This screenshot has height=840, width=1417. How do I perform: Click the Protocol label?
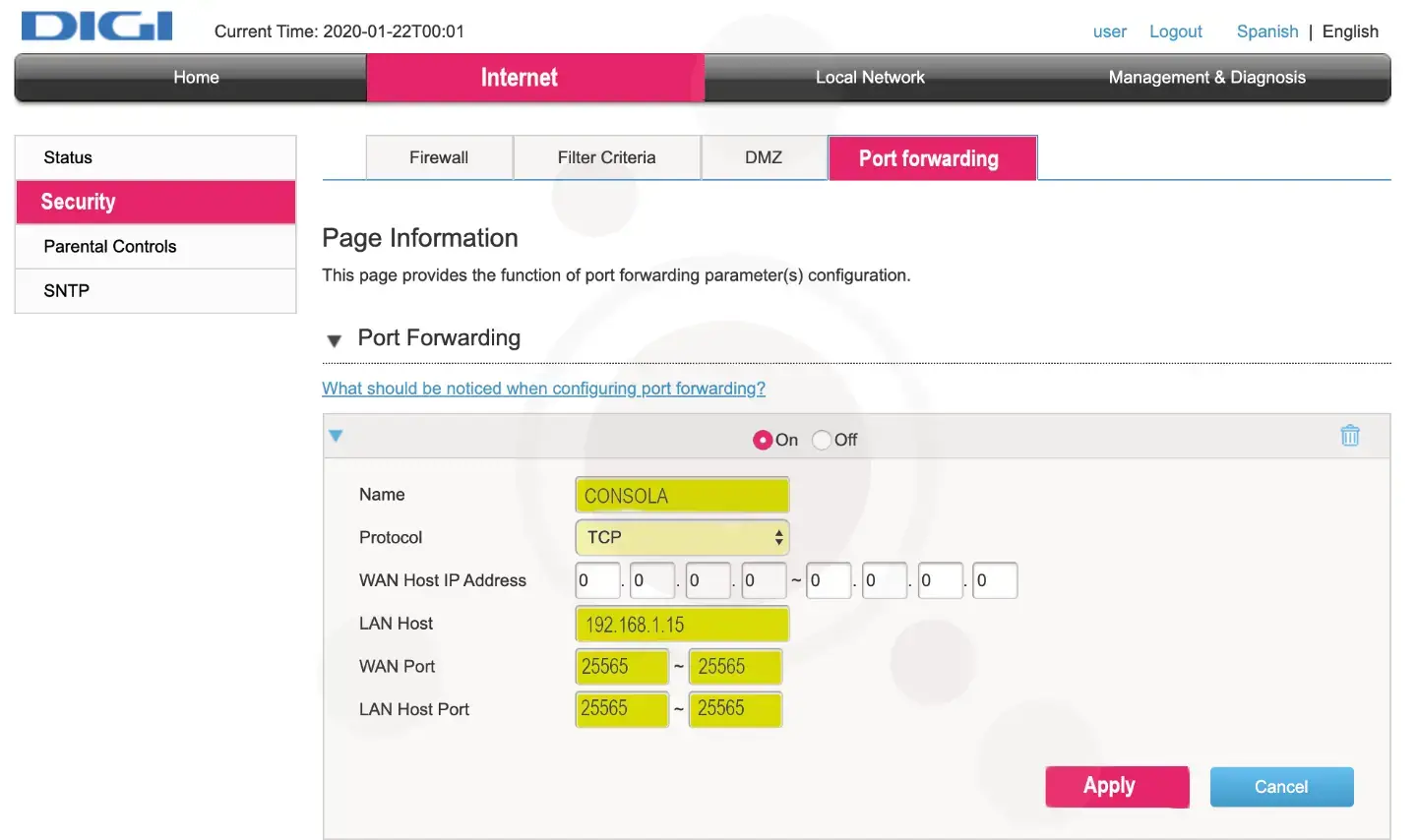pos(391,537)
